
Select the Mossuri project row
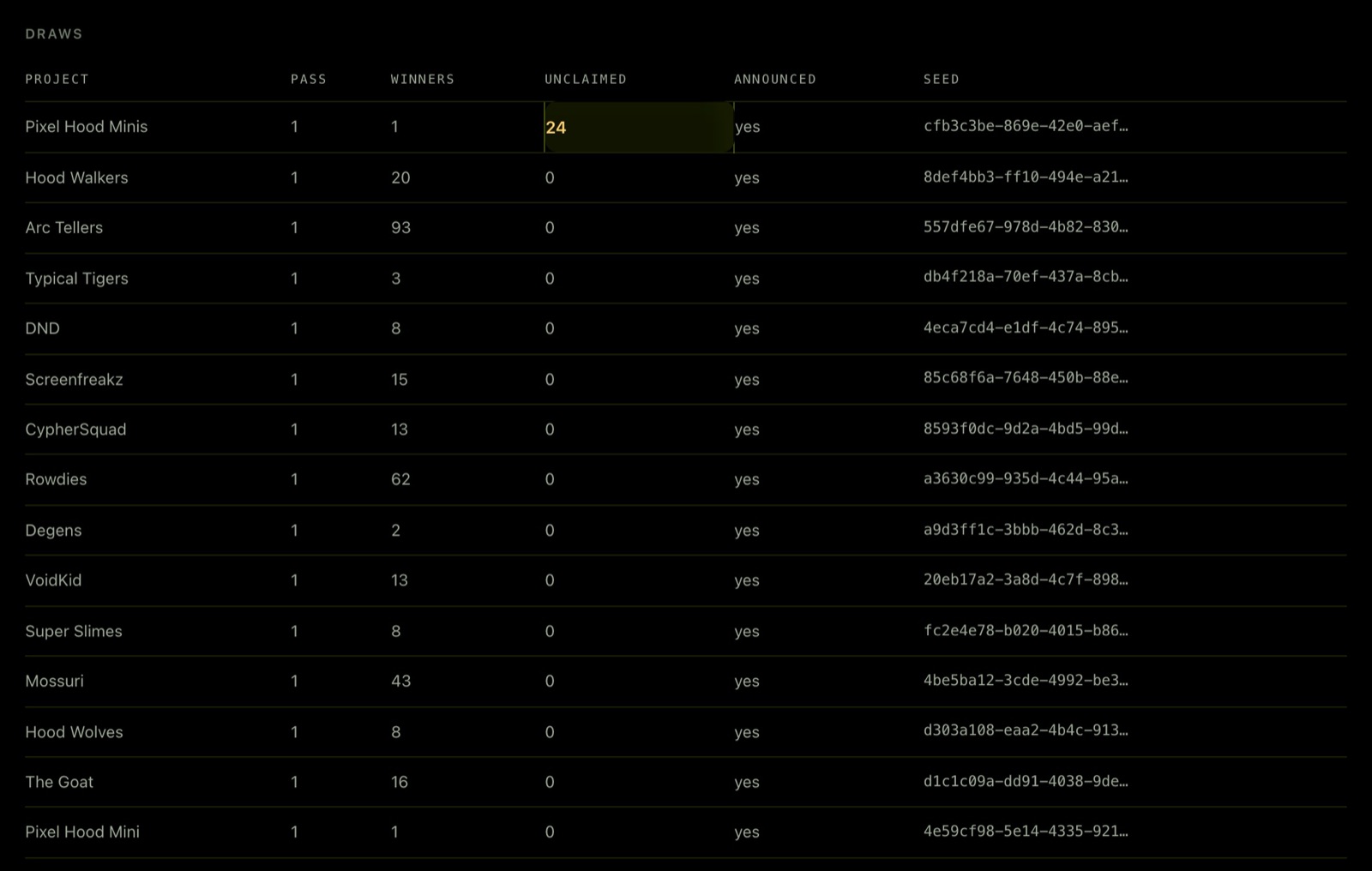686,682
